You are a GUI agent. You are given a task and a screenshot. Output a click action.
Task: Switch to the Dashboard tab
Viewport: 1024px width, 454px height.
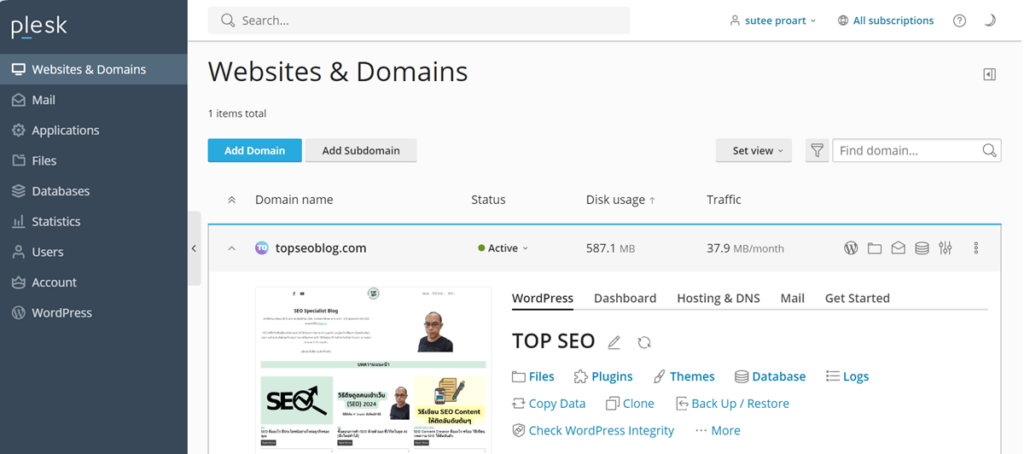coord(625,299)
